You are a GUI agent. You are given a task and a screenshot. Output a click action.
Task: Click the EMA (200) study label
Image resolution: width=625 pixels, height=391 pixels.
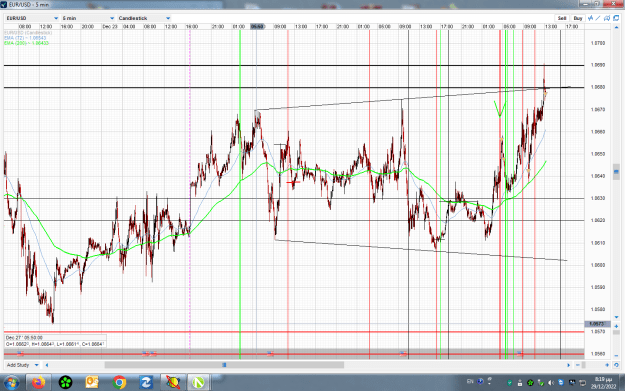(x=26, y=43)
